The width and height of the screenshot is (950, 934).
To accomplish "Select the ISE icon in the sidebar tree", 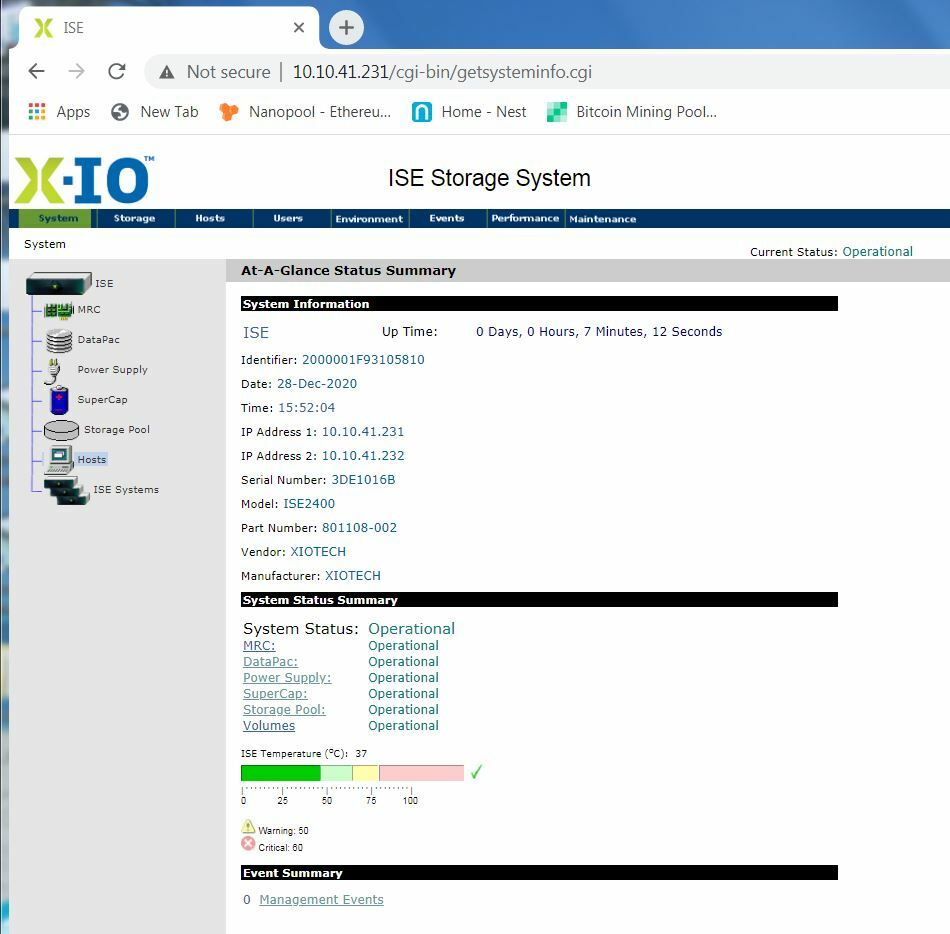I will point(57,283).
